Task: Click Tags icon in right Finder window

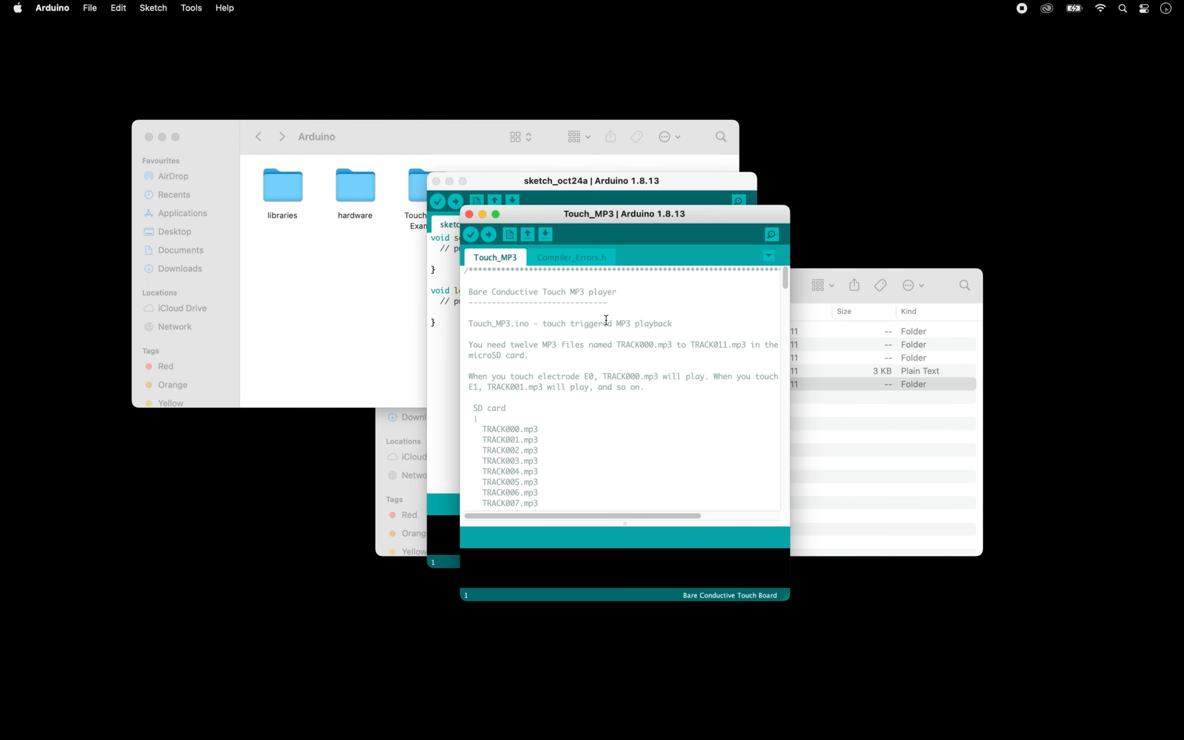Action: (880, 285)
